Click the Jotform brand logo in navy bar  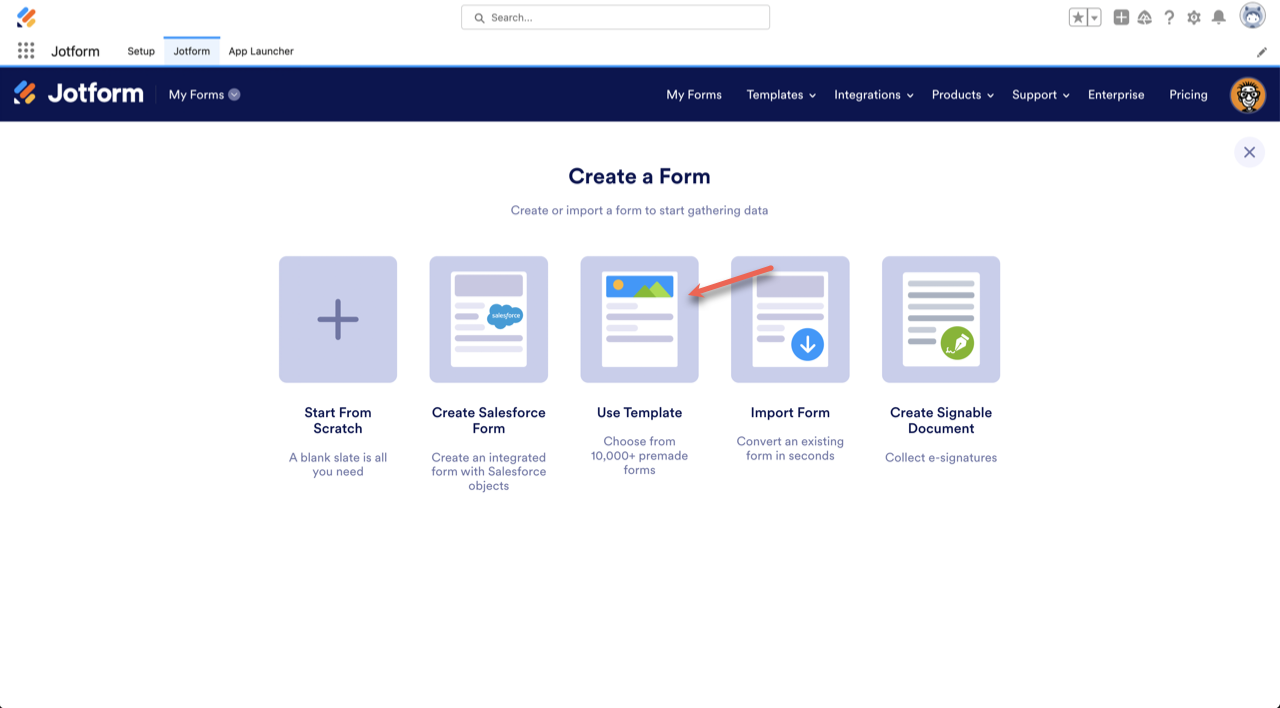coord(79,94)
